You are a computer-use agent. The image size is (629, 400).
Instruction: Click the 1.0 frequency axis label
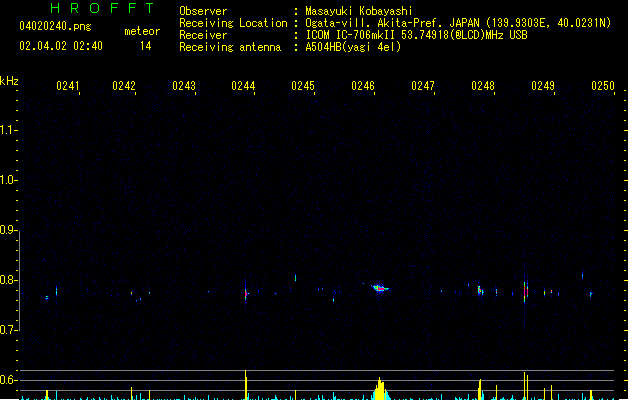(x=8, y=180)
